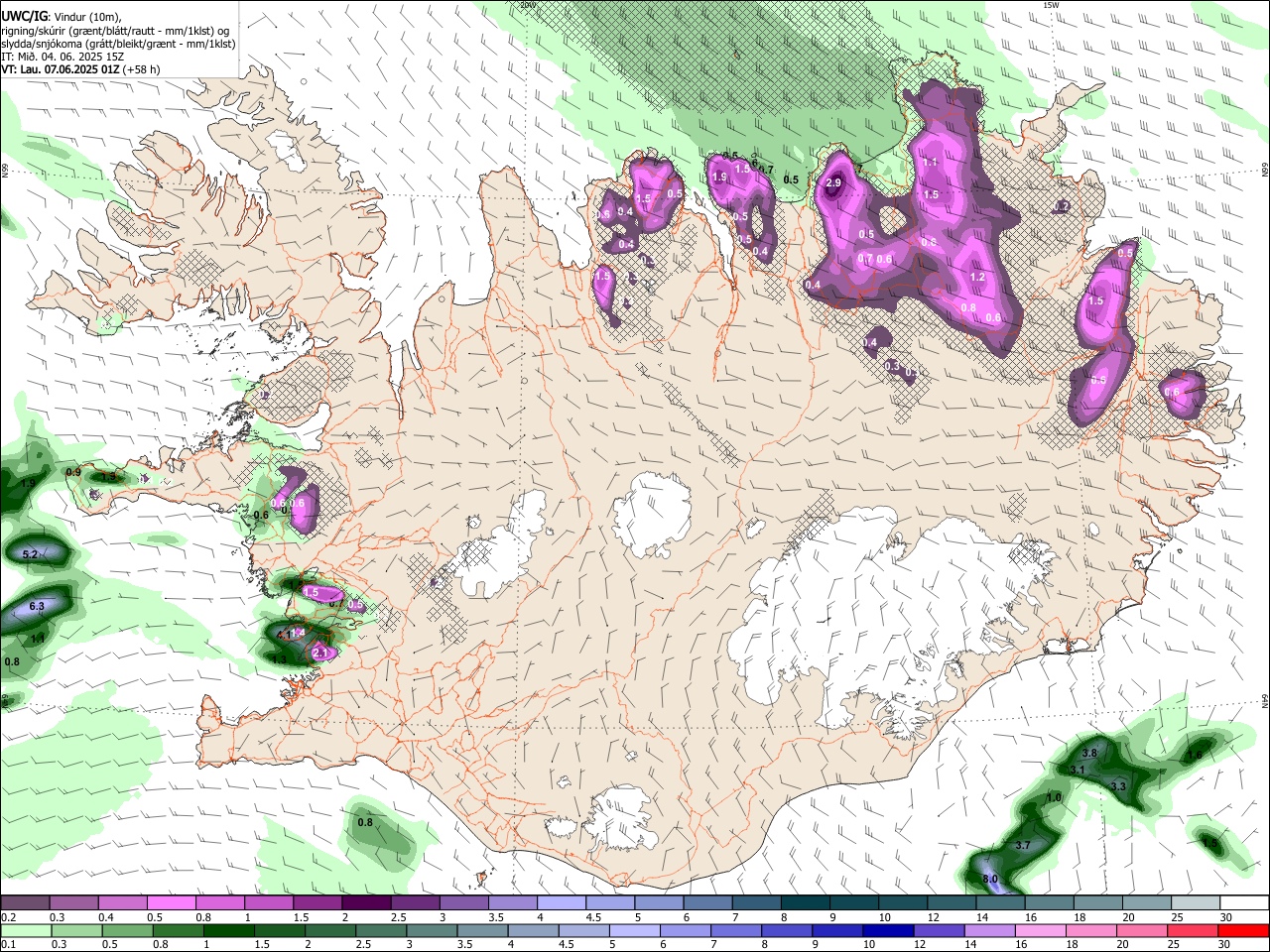Click the 0.1 label on the green scale

click(8, 944)
